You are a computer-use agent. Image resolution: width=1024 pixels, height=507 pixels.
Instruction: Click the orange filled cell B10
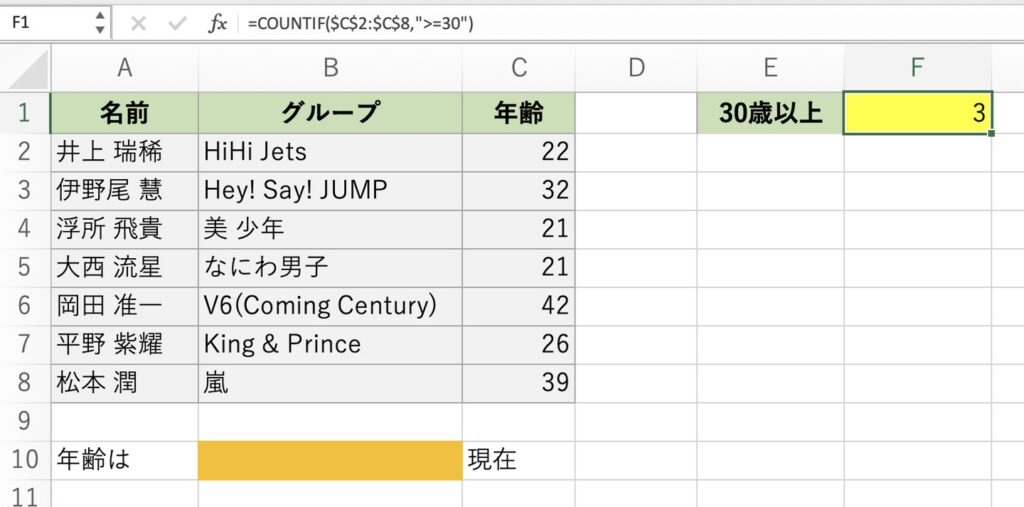pyautogui.click(x=330, y=460)
